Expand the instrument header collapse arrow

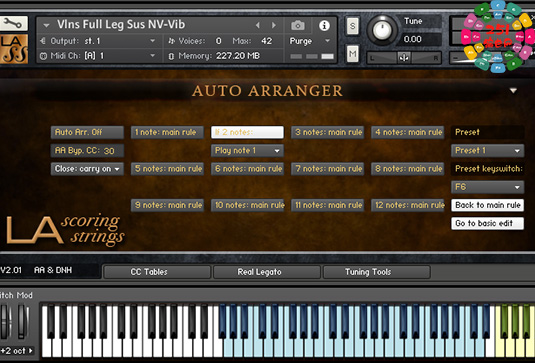[x=46, y=25]
